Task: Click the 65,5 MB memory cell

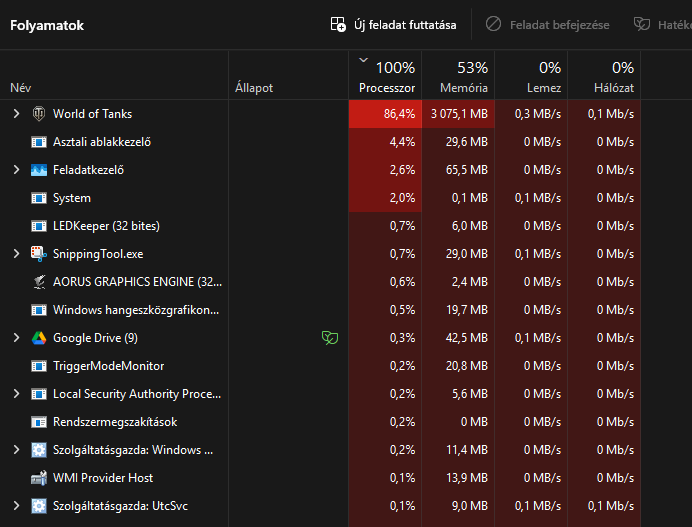Action: 458,170
